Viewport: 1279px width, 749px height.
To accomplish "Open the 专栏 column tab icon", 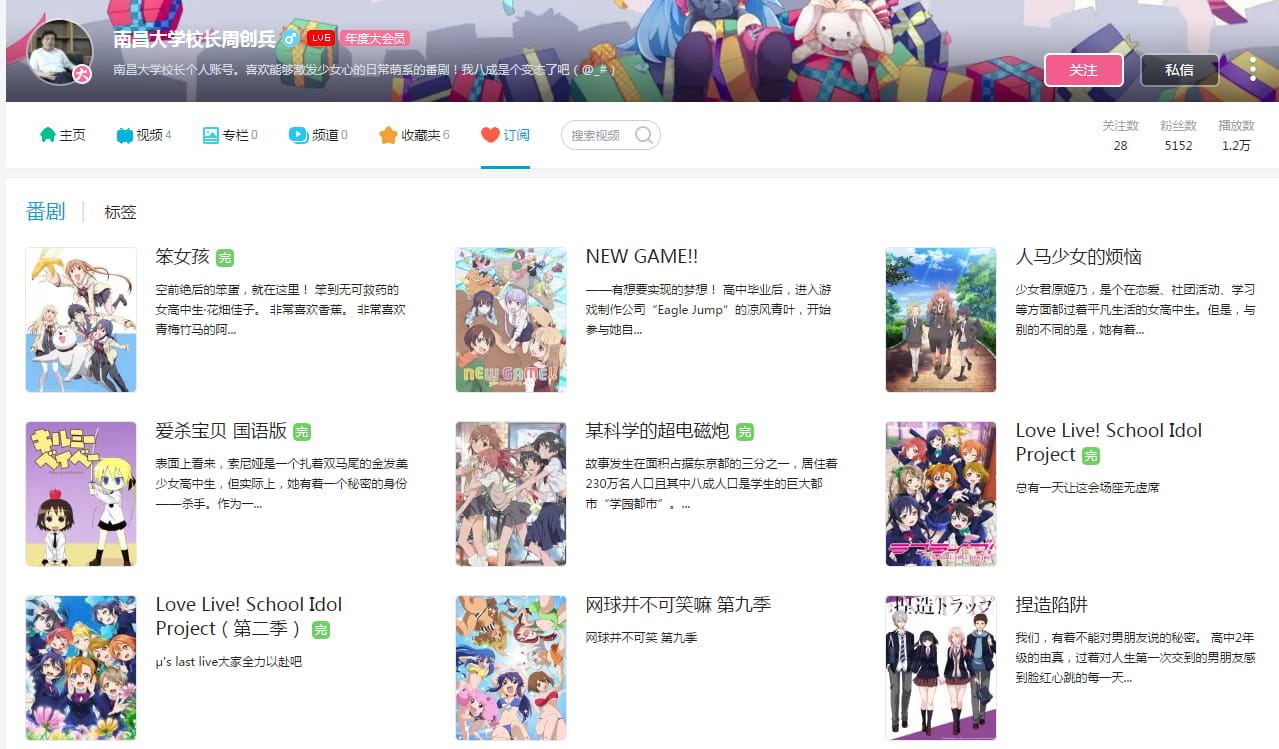I will coord(210,135).
